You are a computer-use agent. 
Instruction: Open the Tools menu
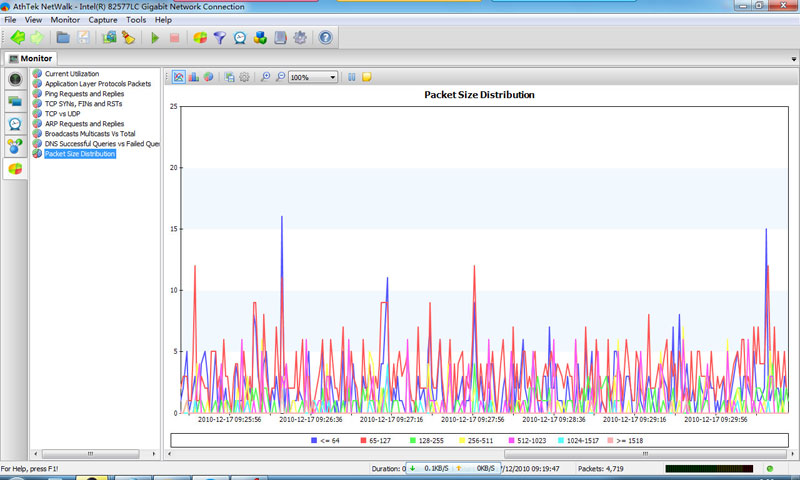tap(135, 20)
